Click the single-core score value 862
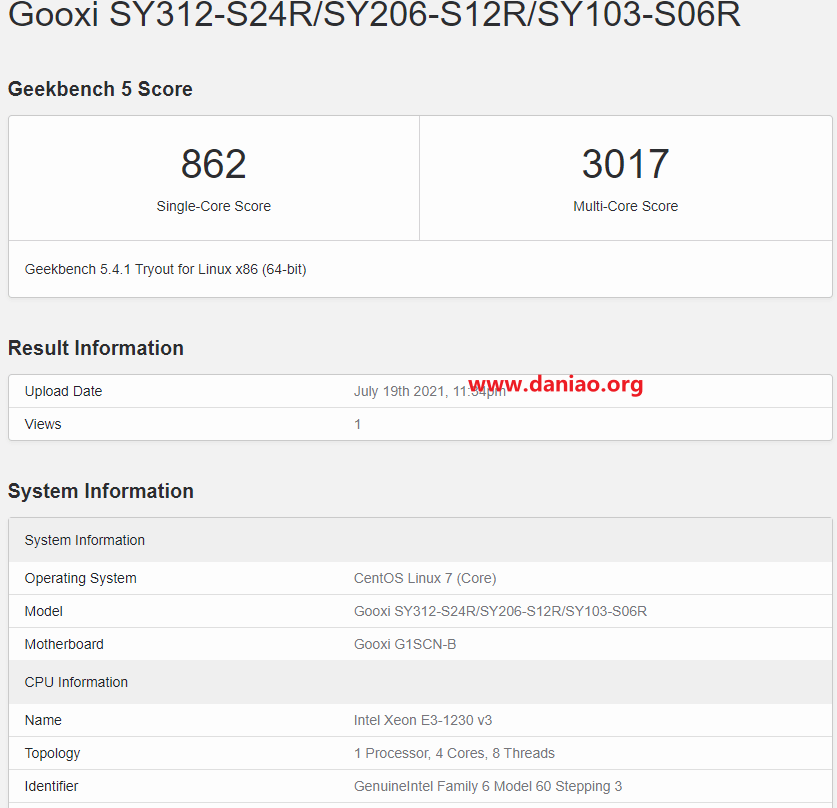837x808 pixels. (x=214, y=163)
